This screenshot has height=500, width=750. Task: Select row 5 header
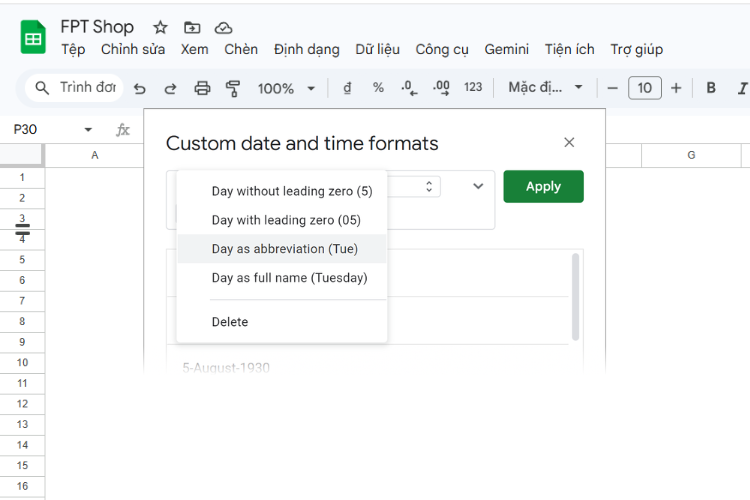point(22,260)
